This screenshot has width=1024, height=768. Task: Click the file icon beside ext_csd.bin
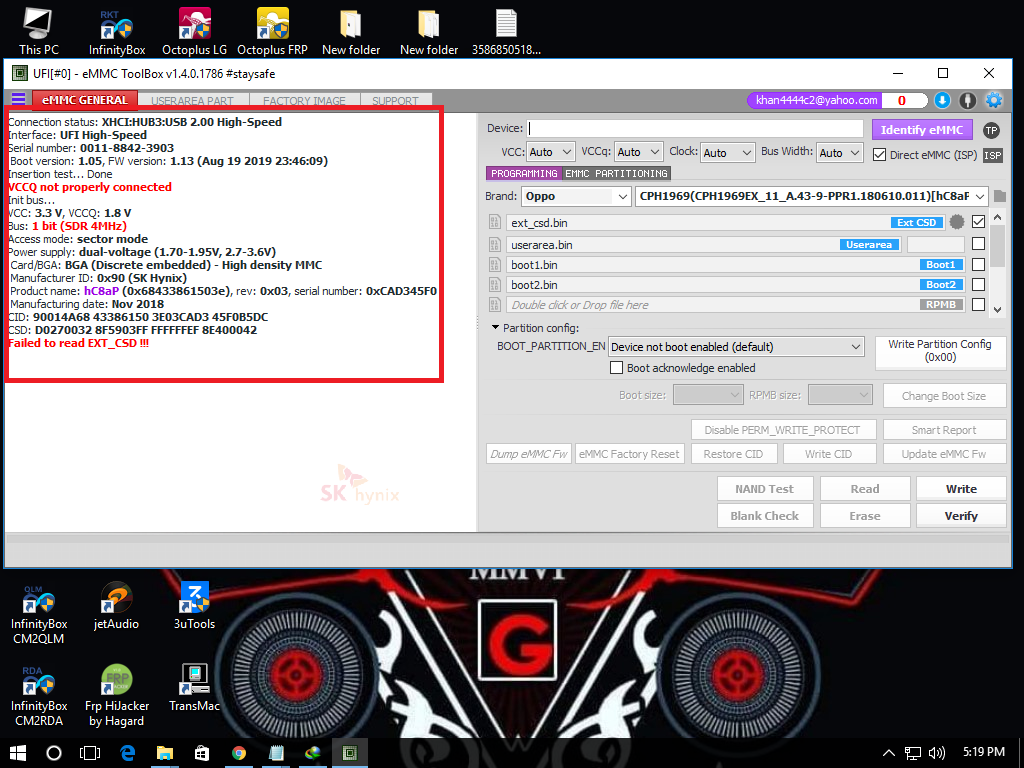(x=494, y=223)
